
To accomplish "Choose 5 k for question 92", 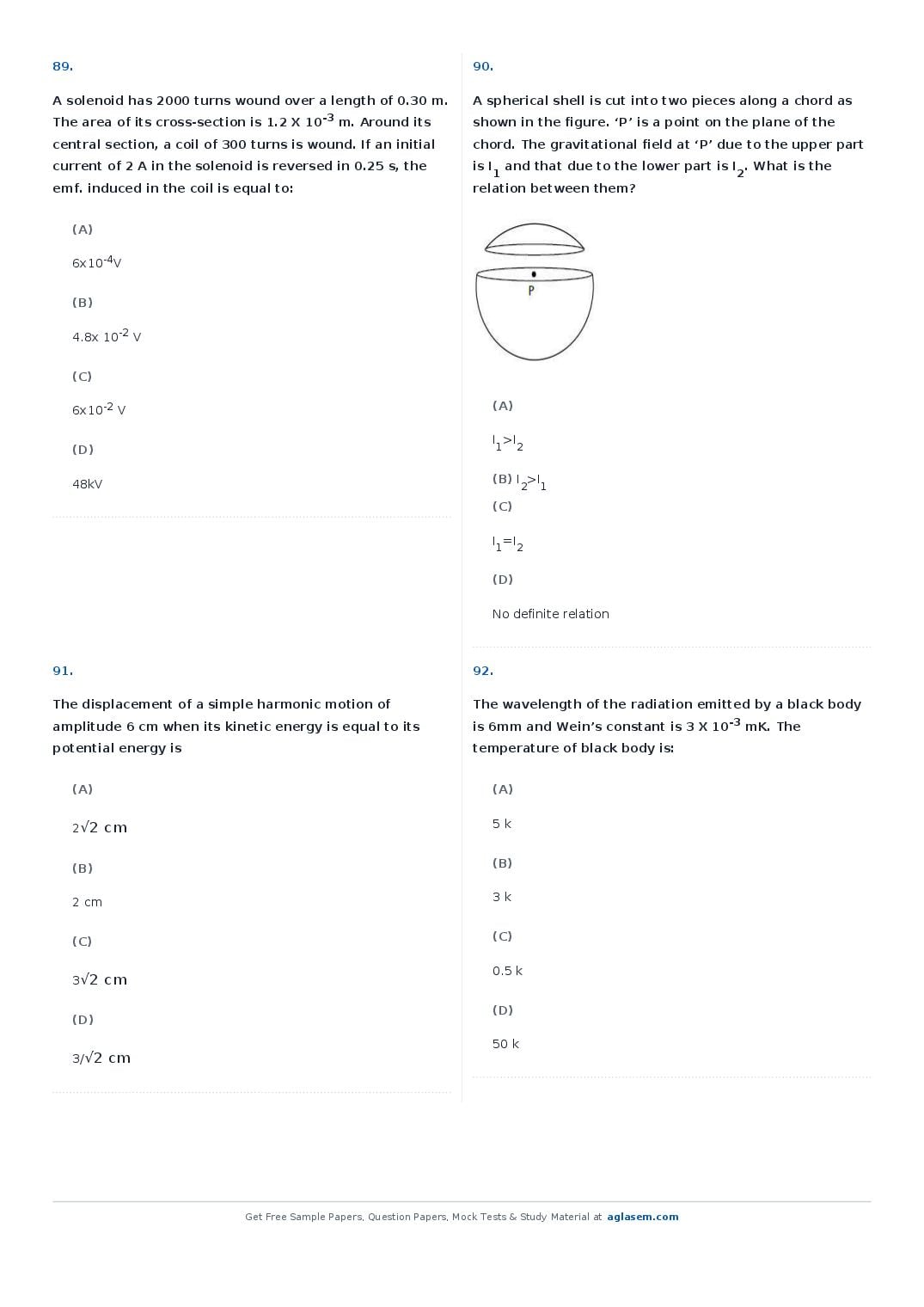I will [x=501, y=824].
